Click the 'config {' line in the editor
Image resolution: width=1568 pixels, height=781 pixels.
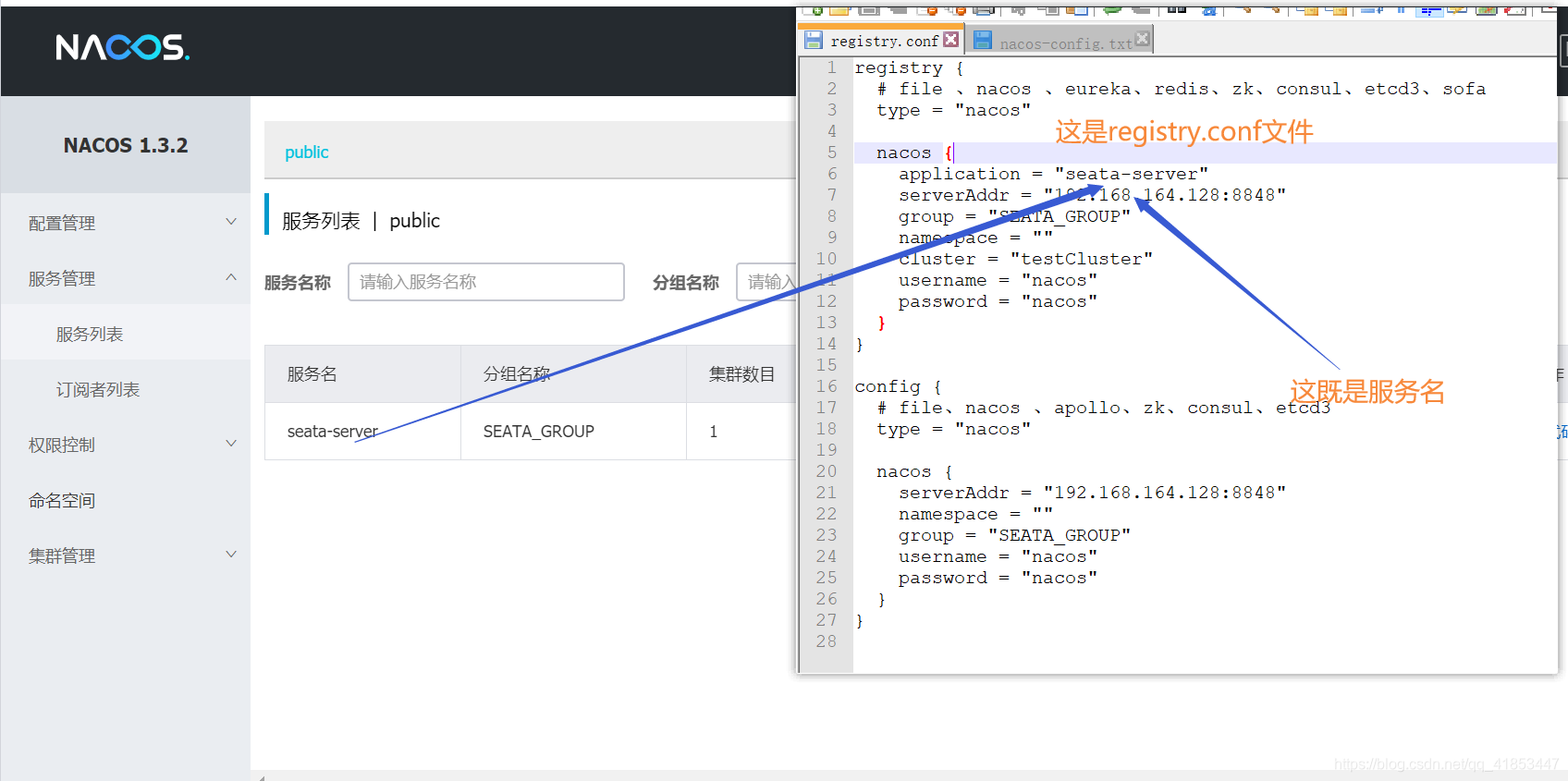[x=898, y=386]
